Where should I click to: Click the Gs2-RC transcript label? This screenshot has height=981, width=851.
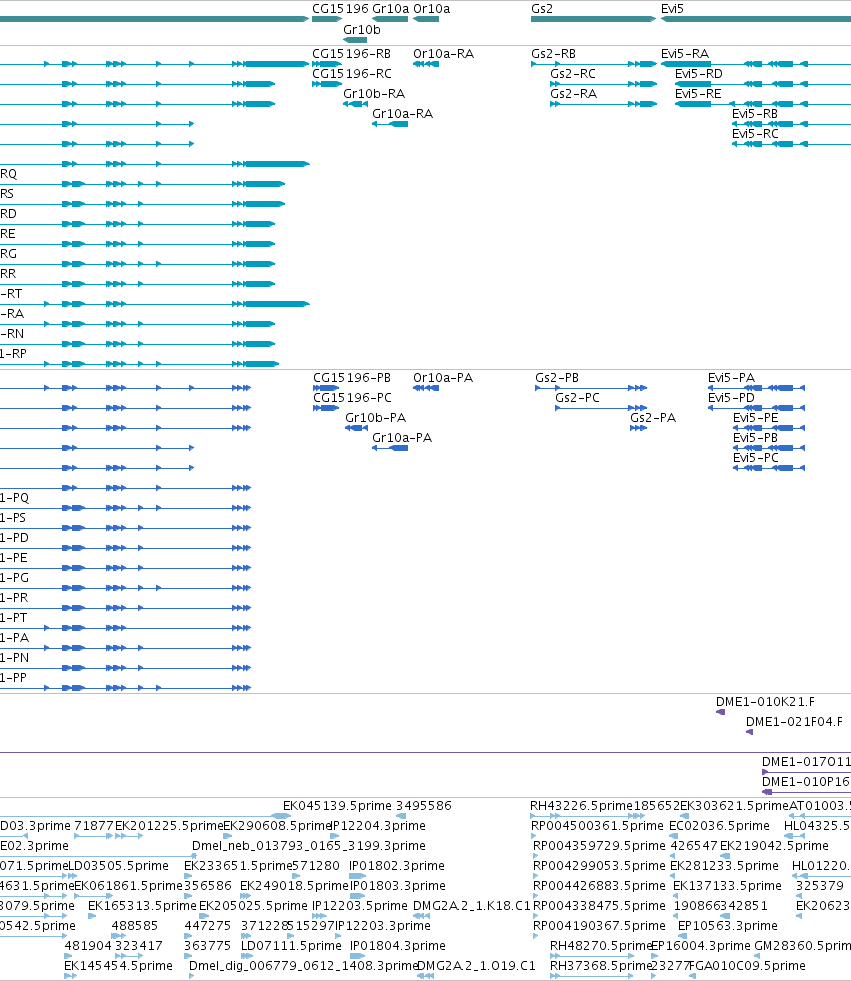coord(573,74)
